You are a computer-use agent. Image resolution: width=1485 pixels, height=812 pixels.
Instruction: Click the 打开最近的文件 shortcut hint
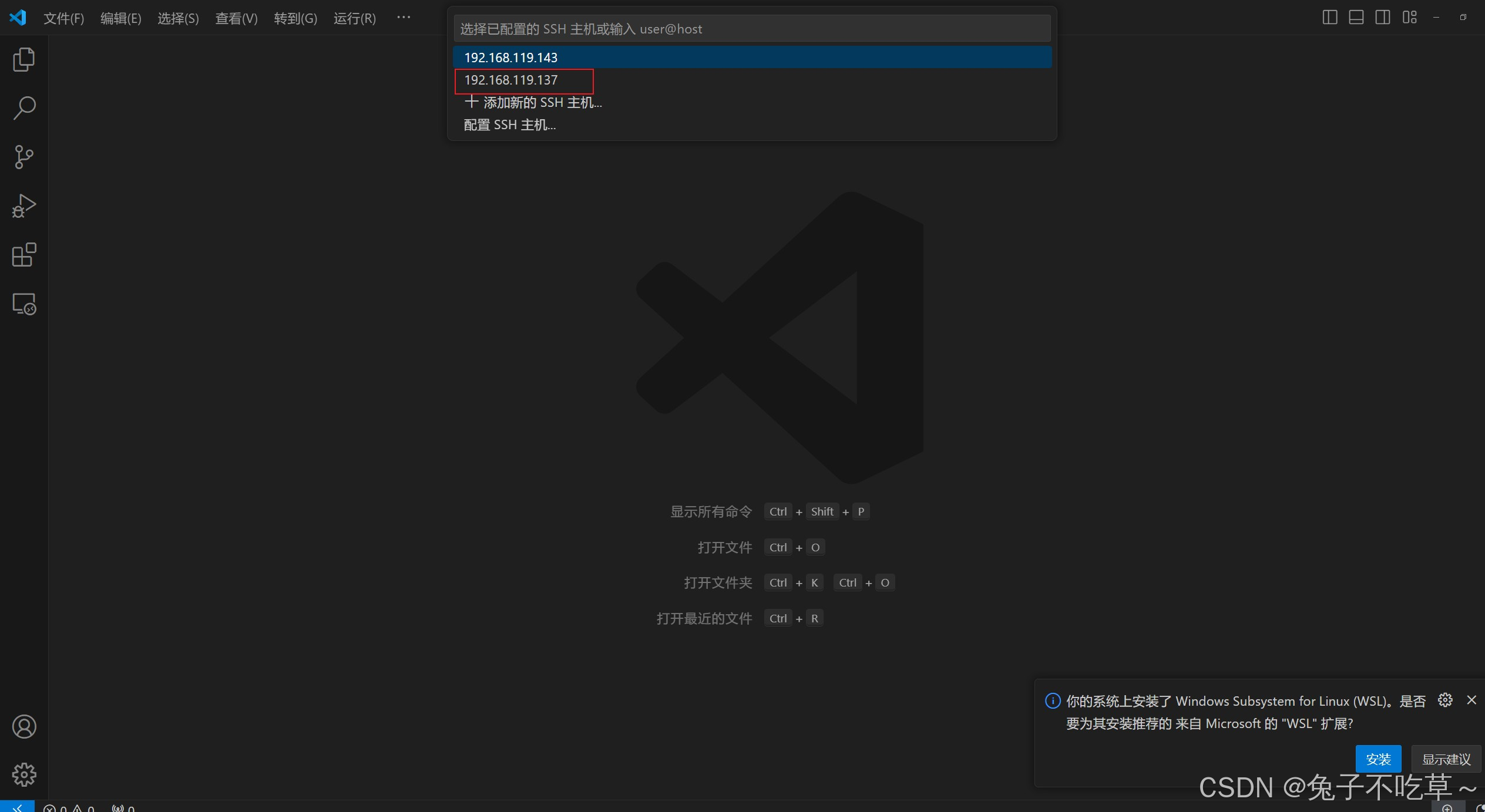pos(704,618)
